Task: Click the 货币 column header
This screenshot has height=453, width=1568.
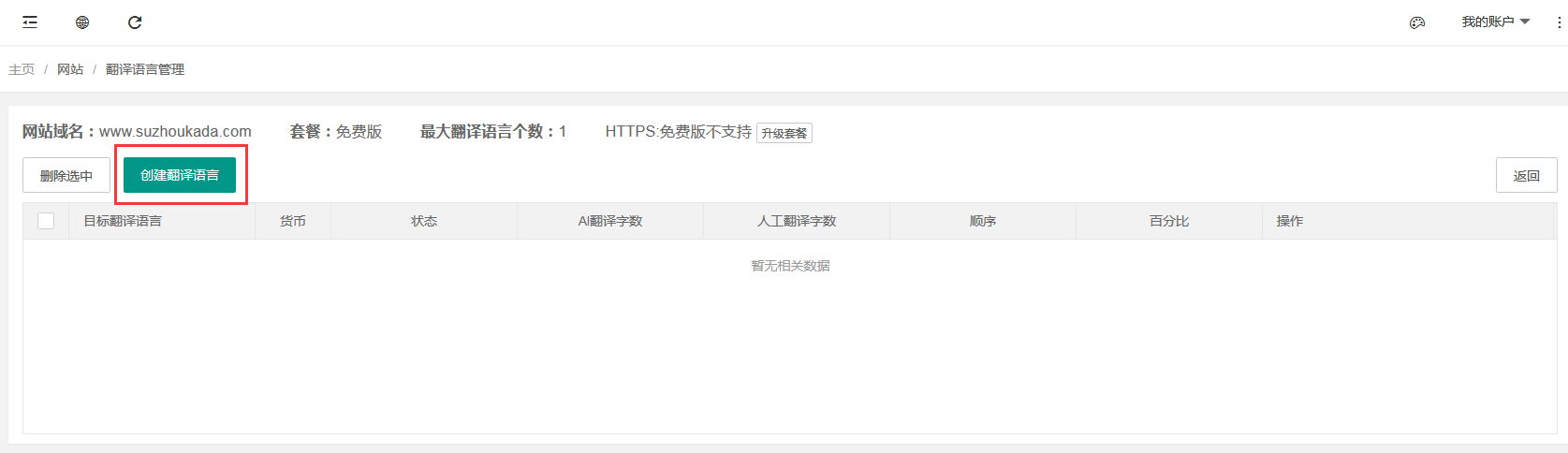Action: click(293, 221)
